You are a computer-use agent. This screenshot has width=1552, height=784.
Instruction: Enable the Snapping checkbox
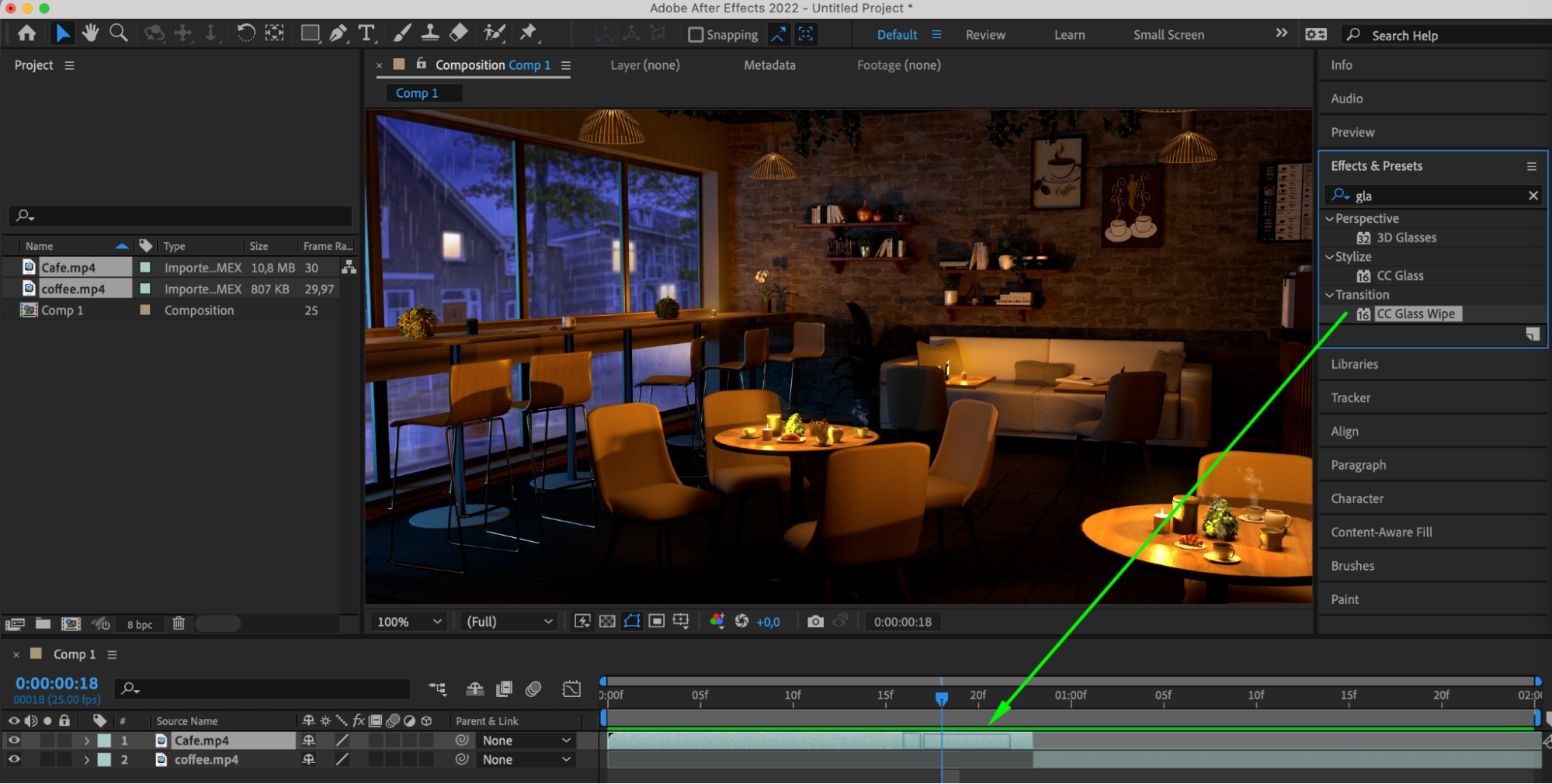tap(696, 35)
